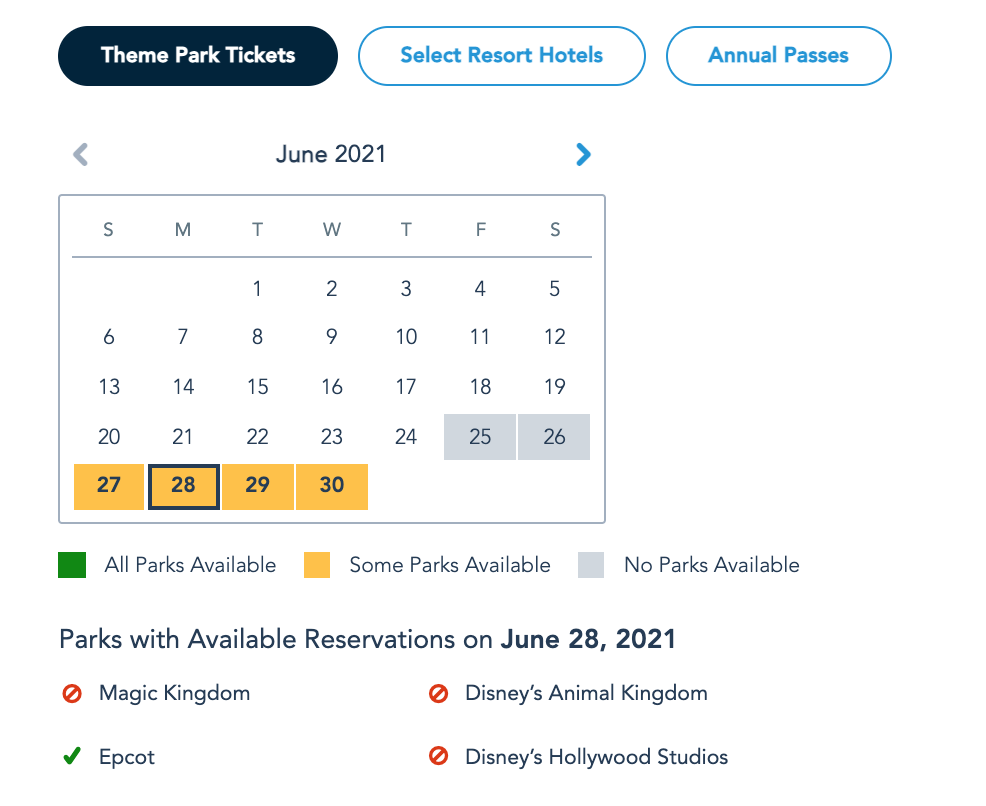This screenshot has width=986, height=806.
Task: Click the June 2021 month heading
Action: coord(331,154)
